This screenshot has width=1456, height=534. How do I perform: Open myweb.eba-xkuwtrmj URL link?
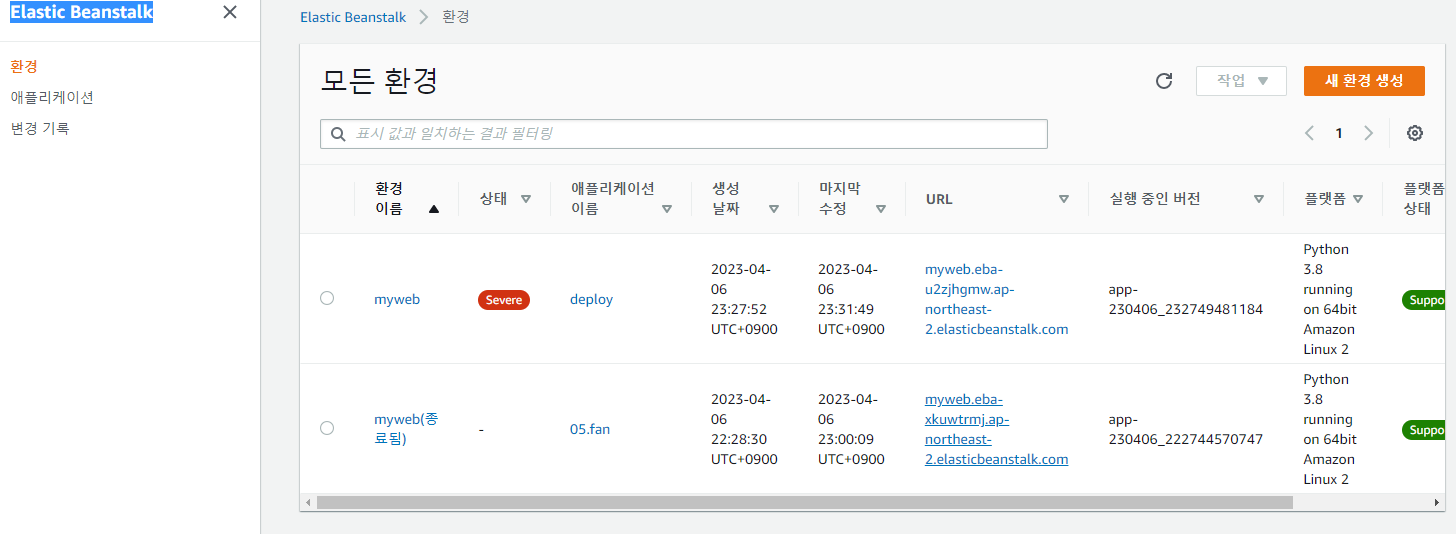coord(997,429)
